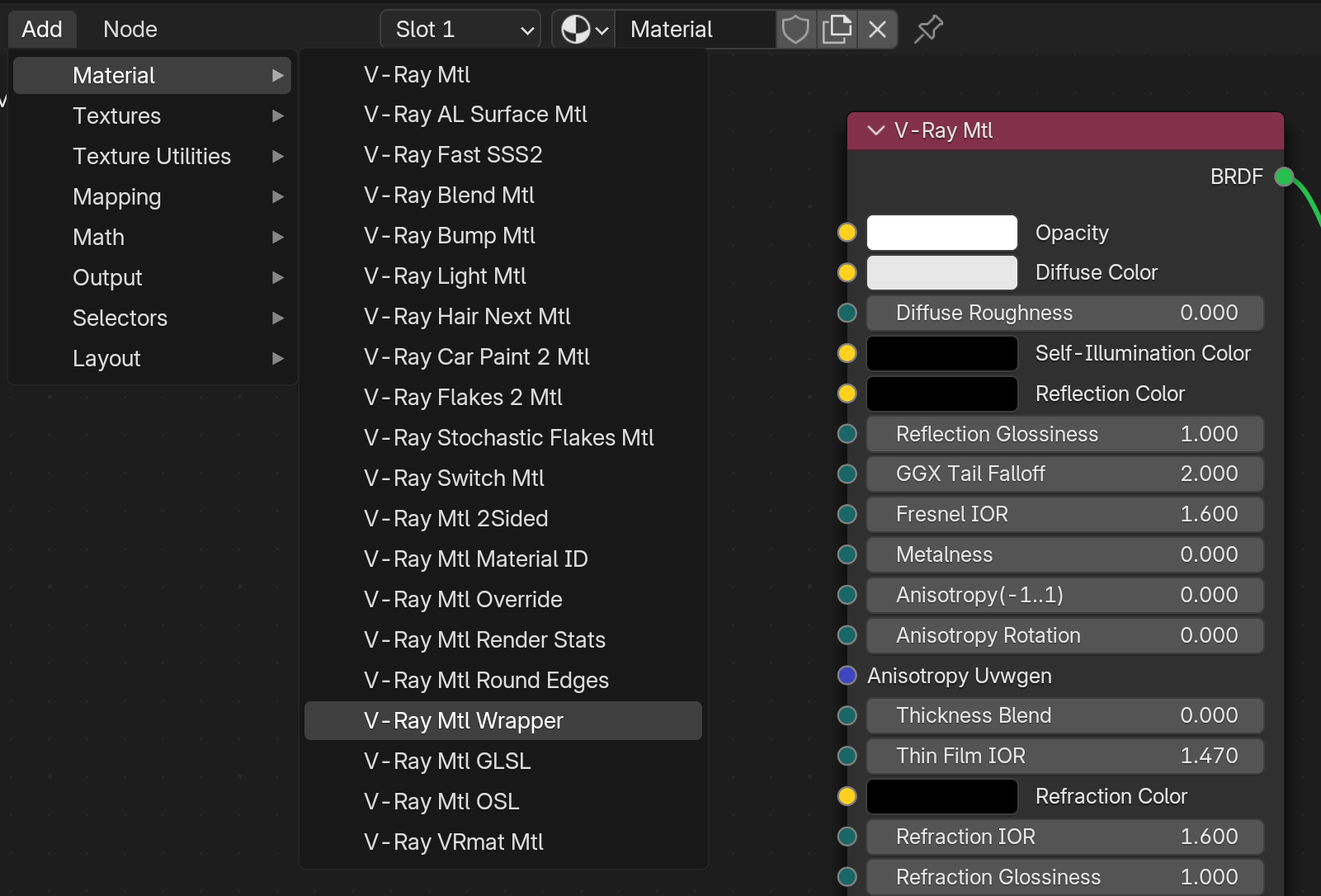Click the Reflection Glossiness slider
1321x896 pixels.
(x=1065, y=435)
